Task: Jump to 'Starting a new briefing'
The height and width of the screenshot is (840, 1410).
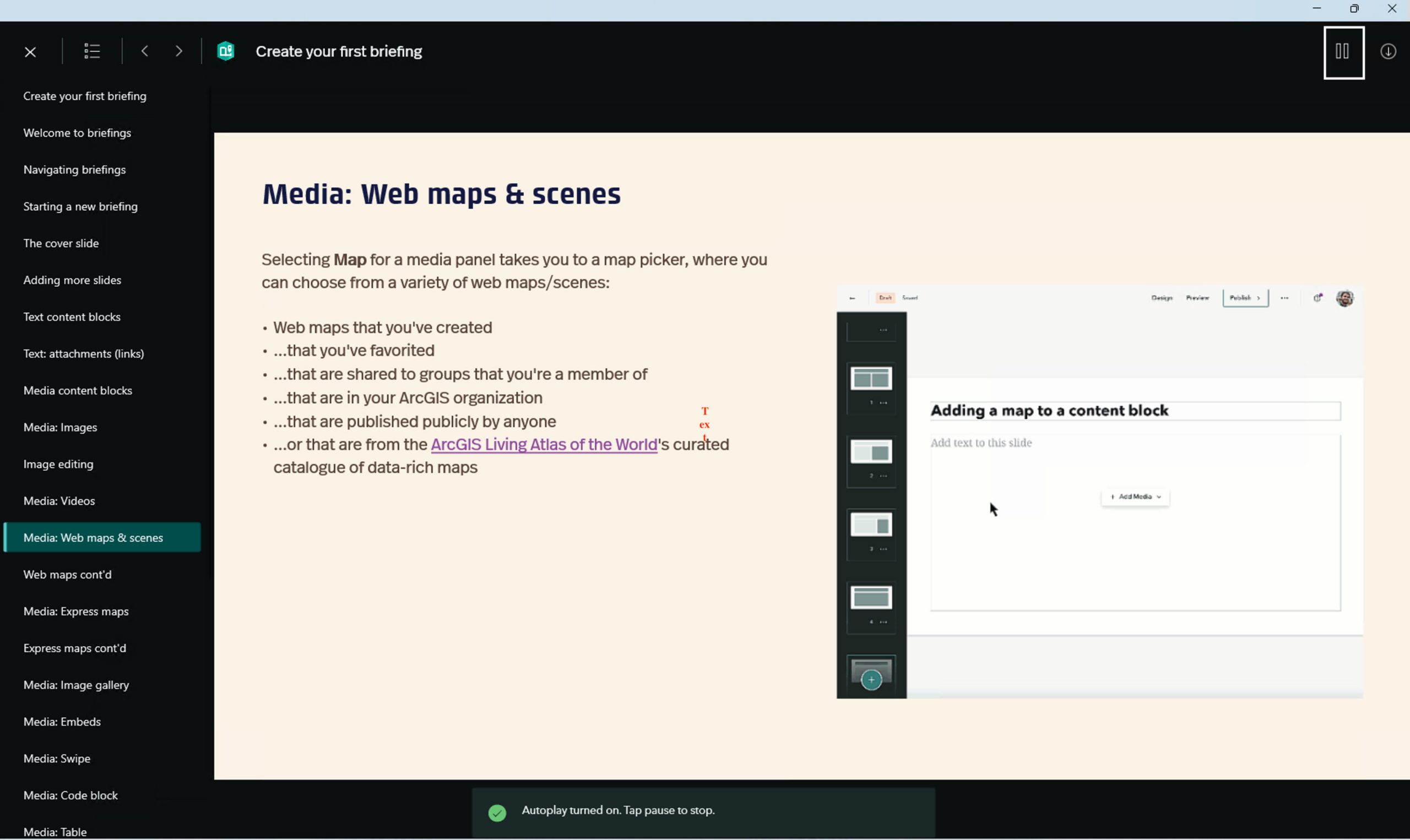Action: pyautogui.click(x=80, y=206)
